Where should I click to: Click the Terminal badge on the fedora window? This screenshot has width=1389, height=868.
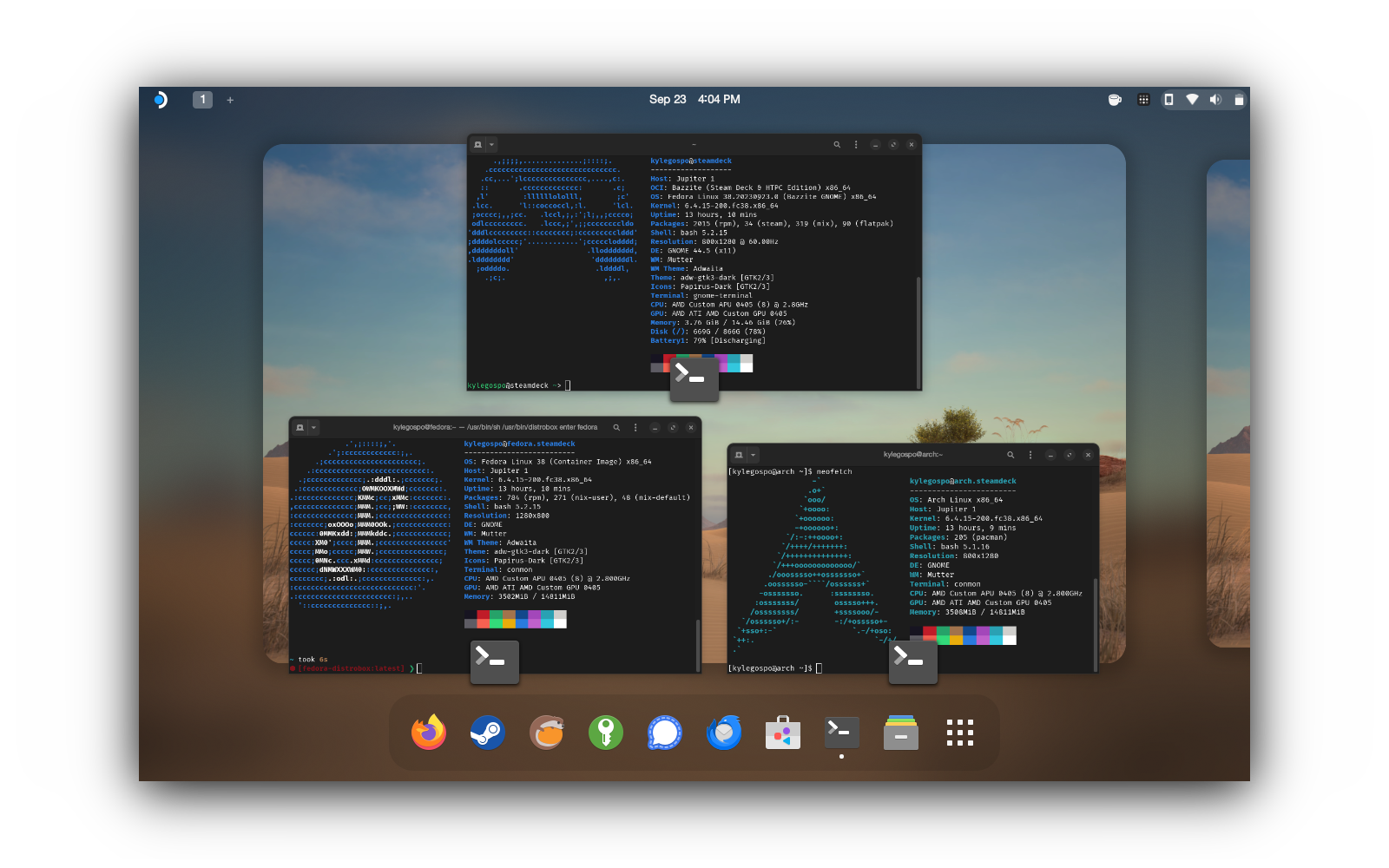pos(494,662)
